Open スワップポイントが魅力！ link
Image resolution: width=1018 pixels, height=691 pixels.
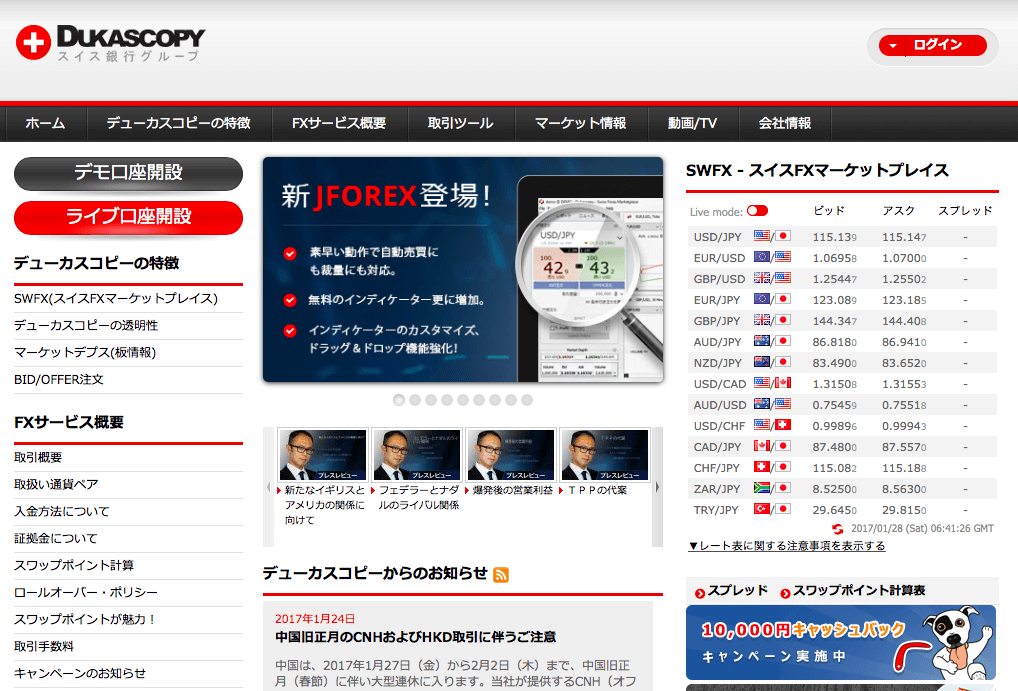(85, 620)
